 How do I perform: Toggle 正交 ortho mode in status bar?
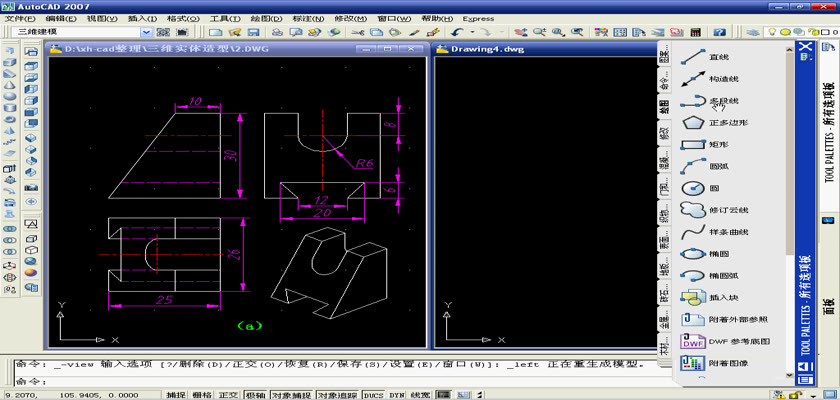228,395
